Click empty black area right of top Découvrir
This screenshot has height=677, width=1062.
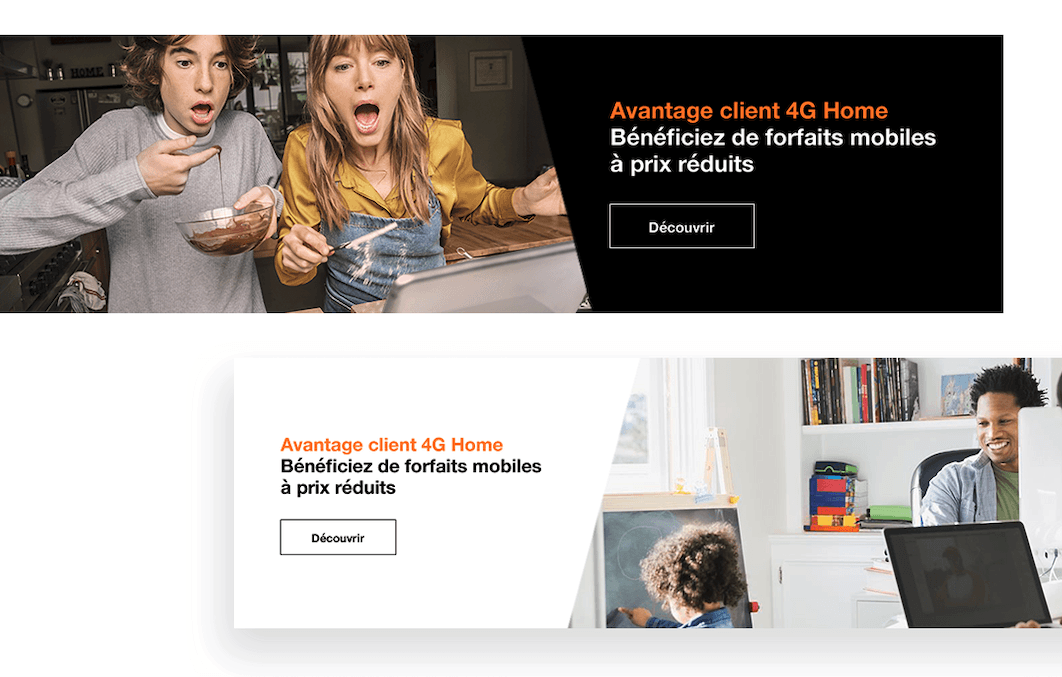(880, 227)
